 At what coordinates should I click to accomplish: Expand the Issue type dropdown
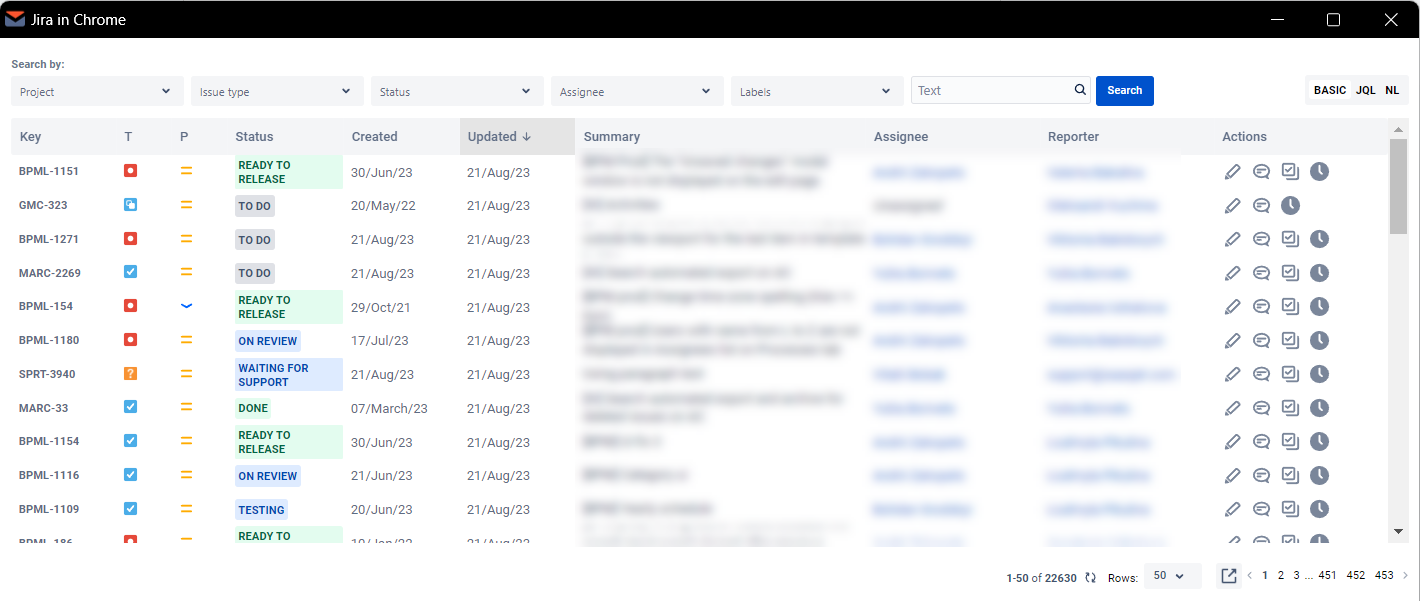click(277, 91)
